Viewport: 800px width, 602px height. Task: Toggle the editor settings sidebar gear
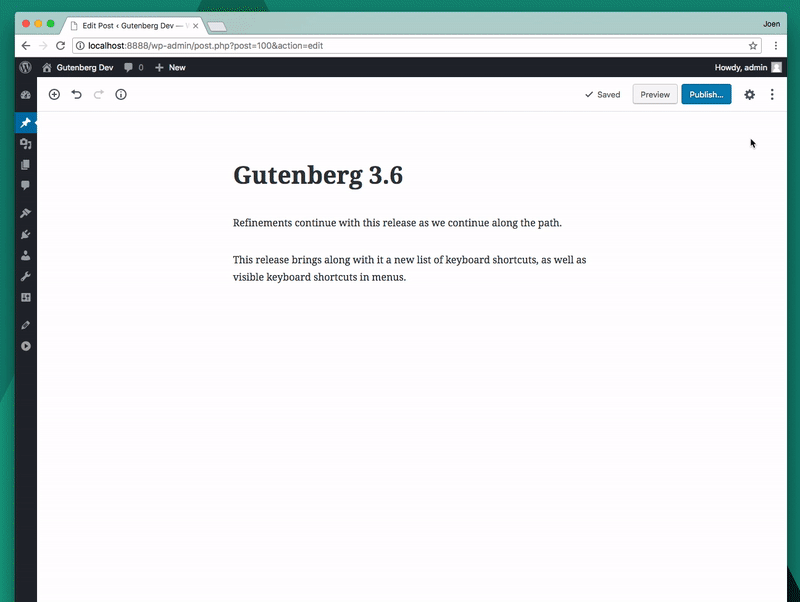[x=749, y=94]
